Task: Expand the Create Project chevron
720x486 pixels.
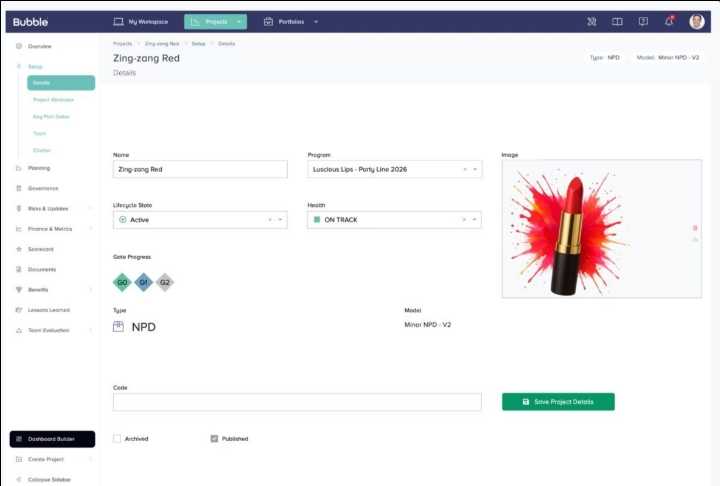Action: (90, 459)
